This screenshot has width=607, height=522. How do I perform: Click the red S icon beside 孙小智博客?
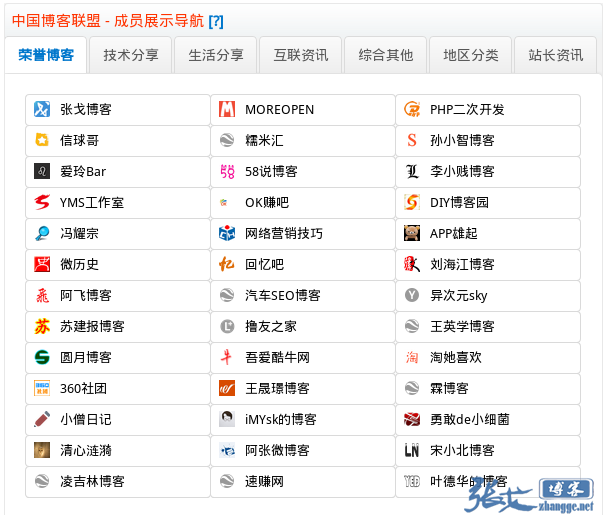pyautogui.click(x=412, y=140)
